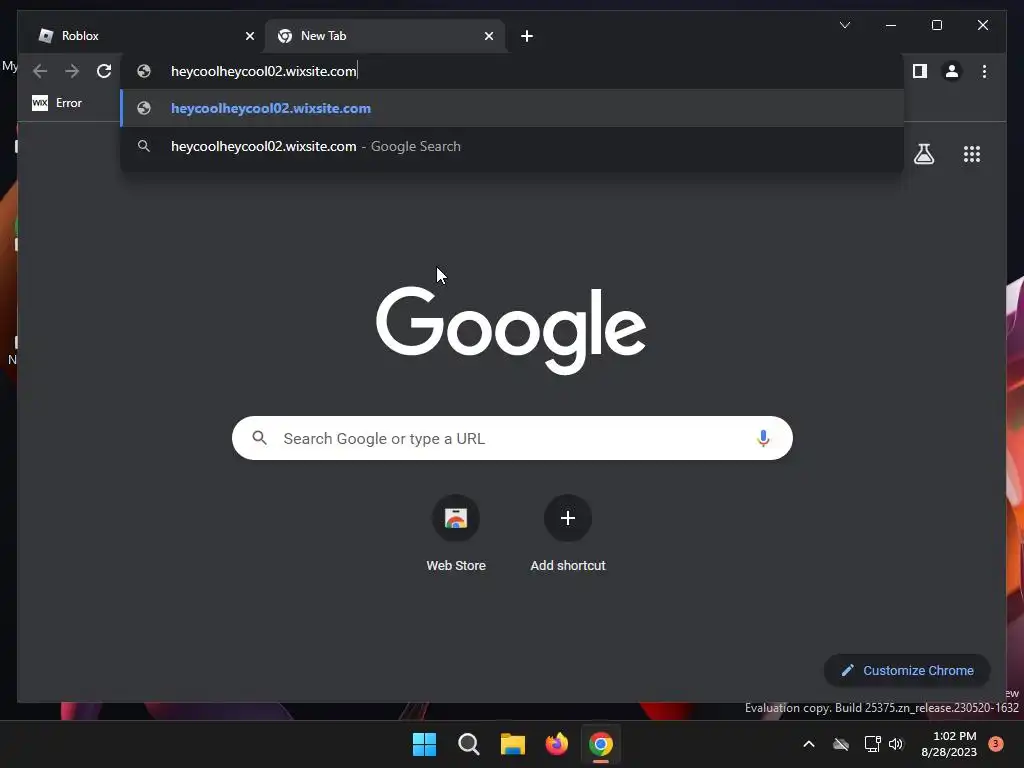Start voice search with the microphone

pos(763,438)
